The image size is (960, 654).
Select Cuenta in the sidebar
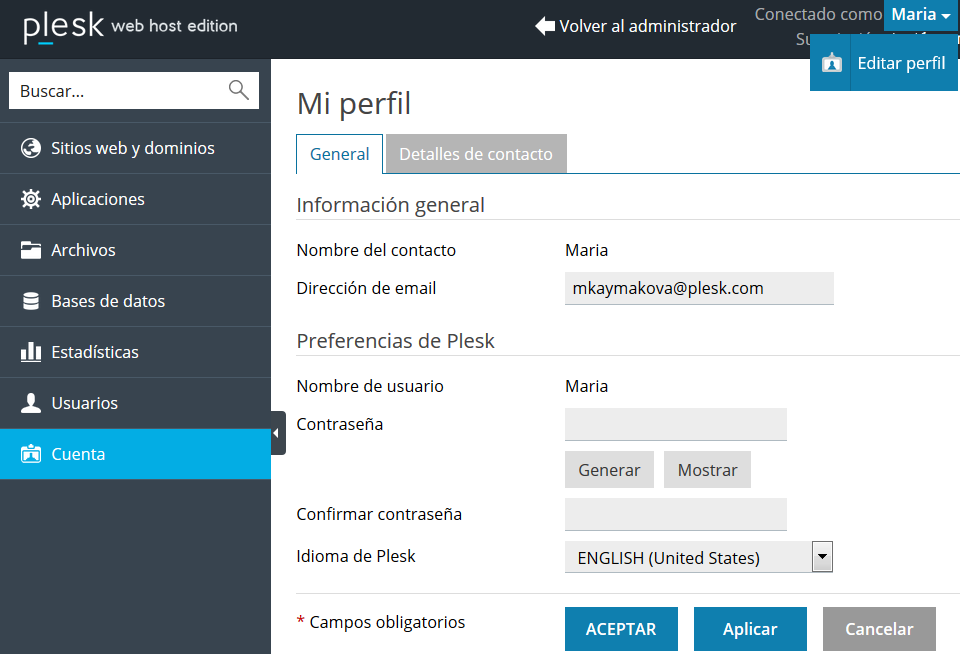pos(135,454)
